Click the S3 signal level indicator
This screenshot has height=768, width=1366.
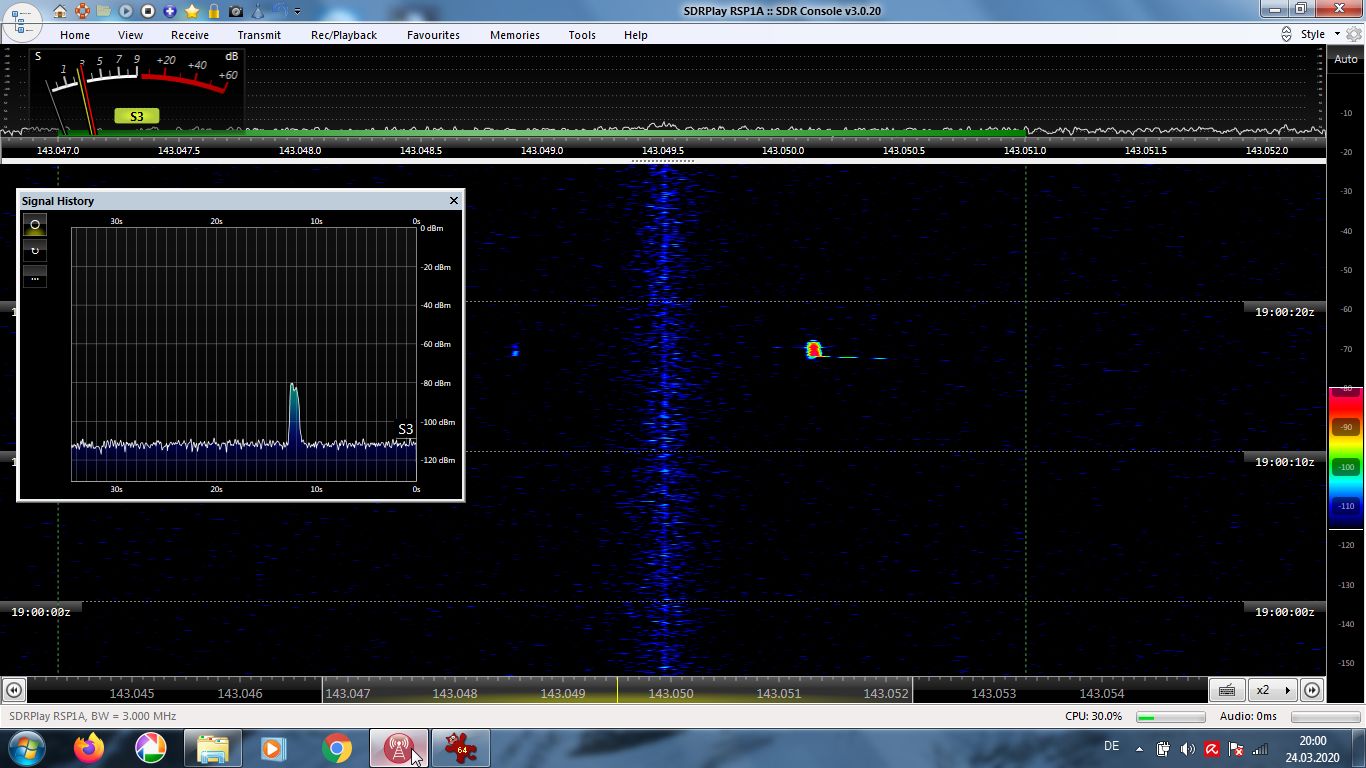137,116
